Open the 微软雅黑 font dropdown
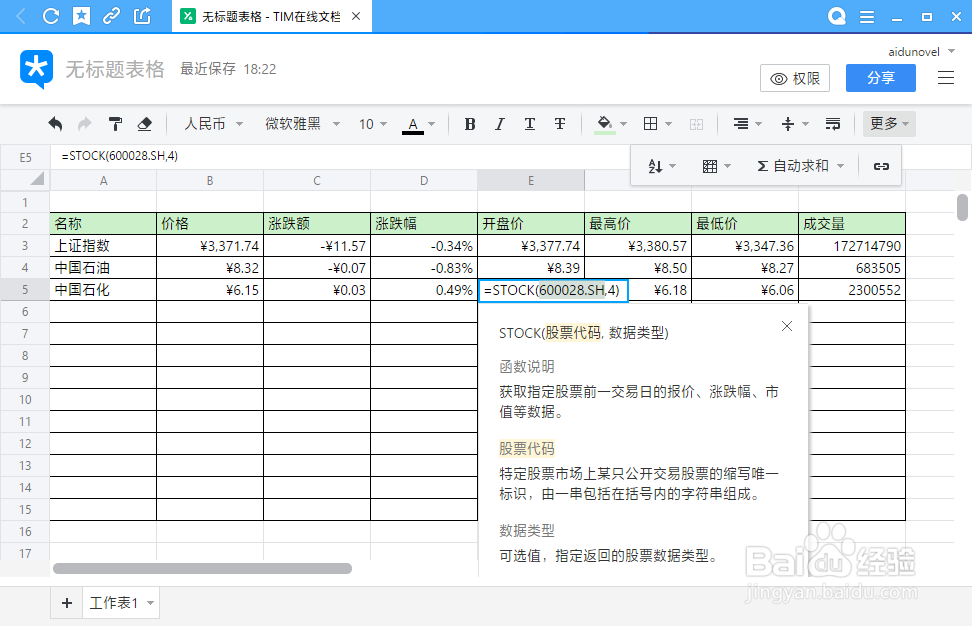 (303, 124)
